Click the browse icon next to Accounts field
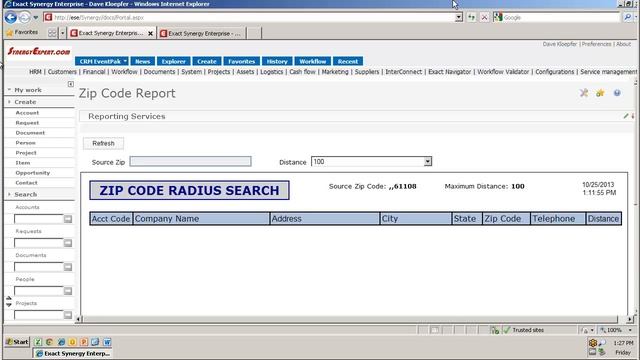The height and width of the screenshot is (360, 640). pyautogui.click(x=68, y=219)
